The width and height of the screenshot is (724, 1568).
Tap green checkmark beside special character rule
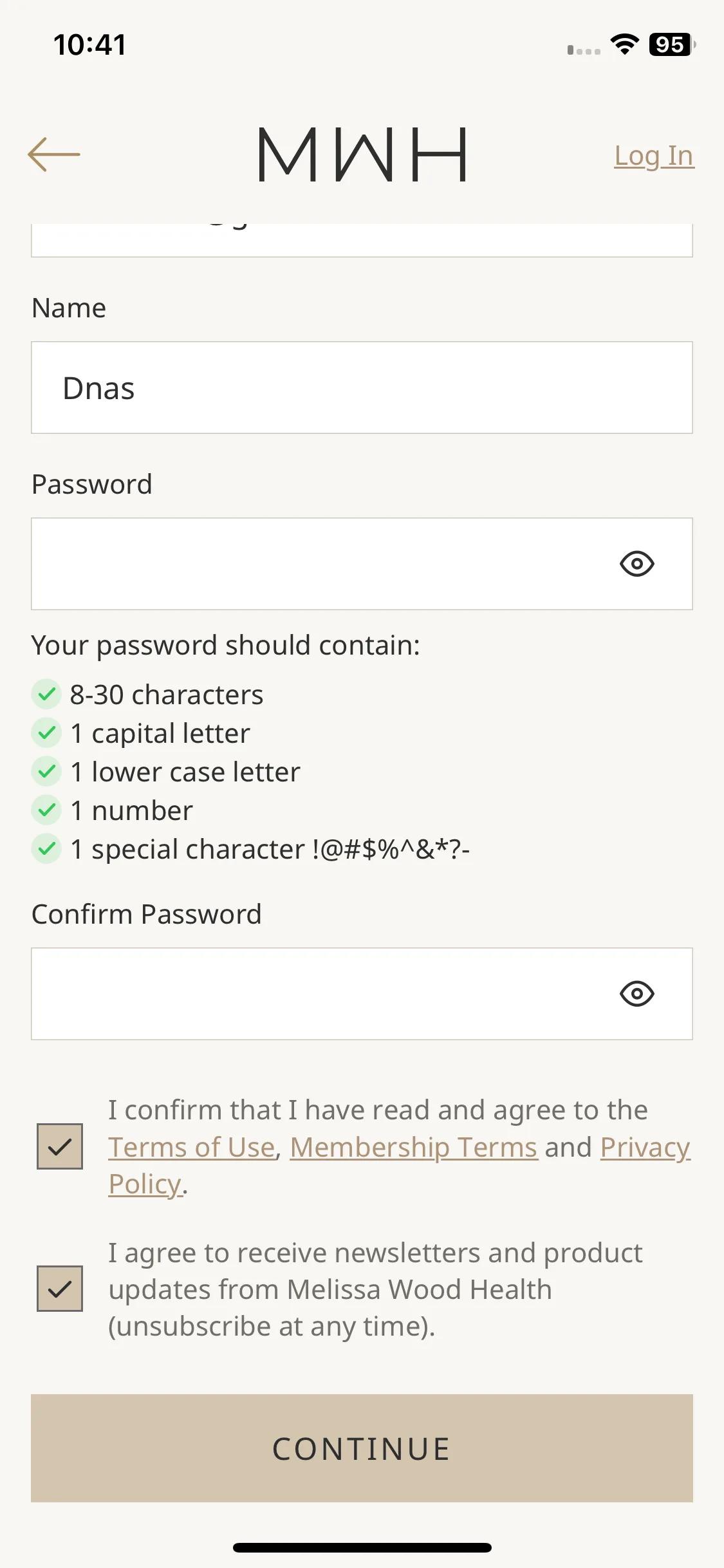46,849
